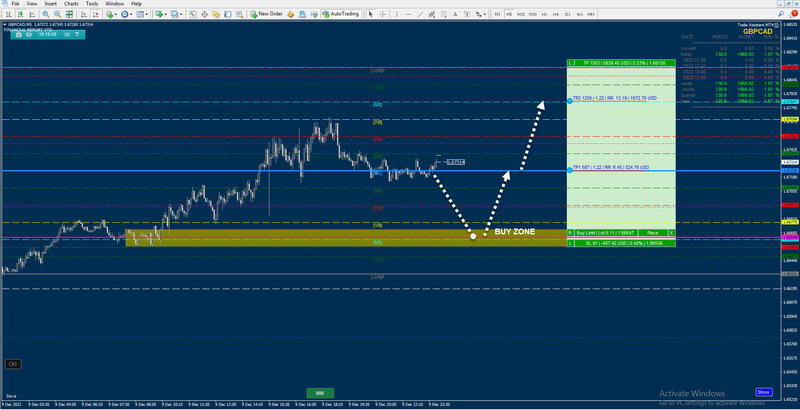The image size is (800, 410).
Task: Open the signals globe icon
Action: [314, 14]
